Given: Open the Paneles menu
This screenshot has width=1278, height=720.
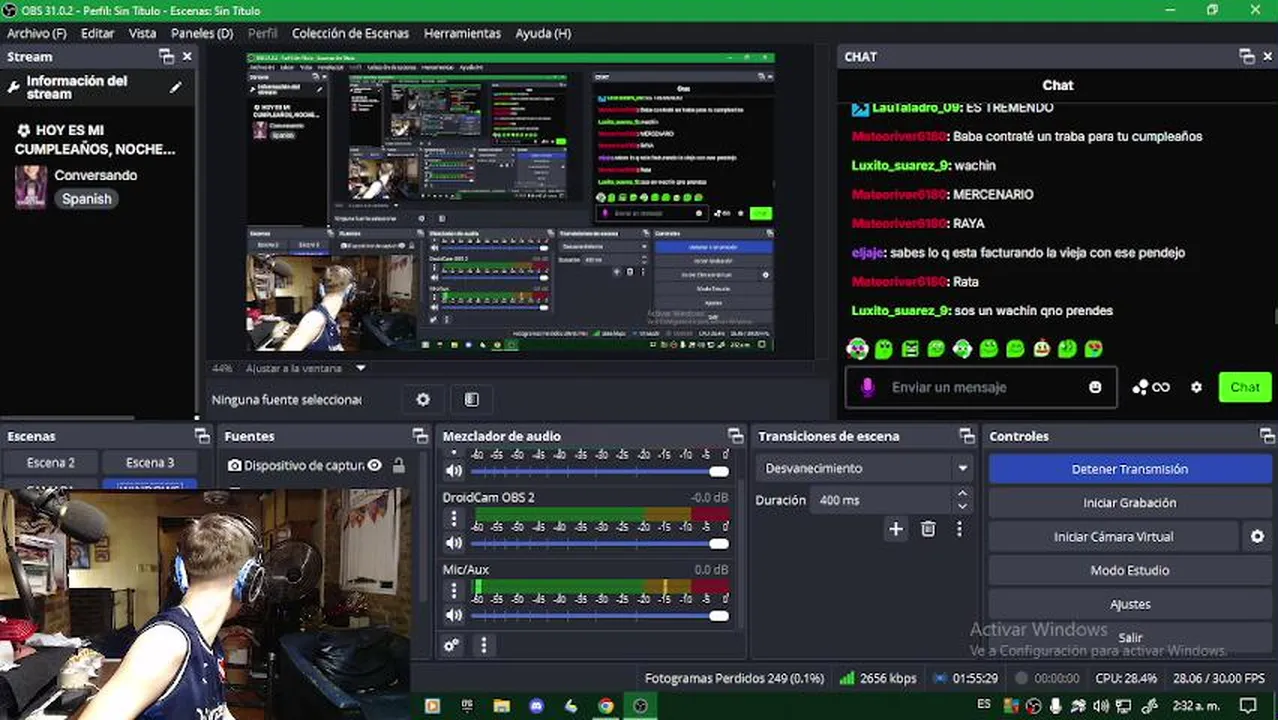Looking at the screenshot, I should (202, 33).
